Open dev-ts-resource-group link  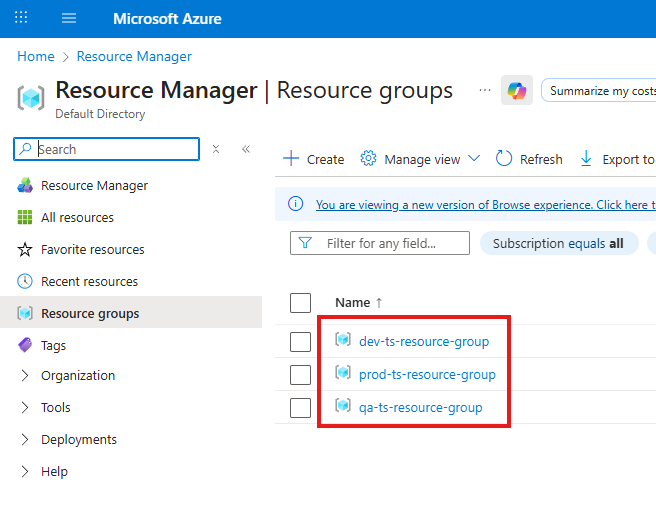[424, 341]
